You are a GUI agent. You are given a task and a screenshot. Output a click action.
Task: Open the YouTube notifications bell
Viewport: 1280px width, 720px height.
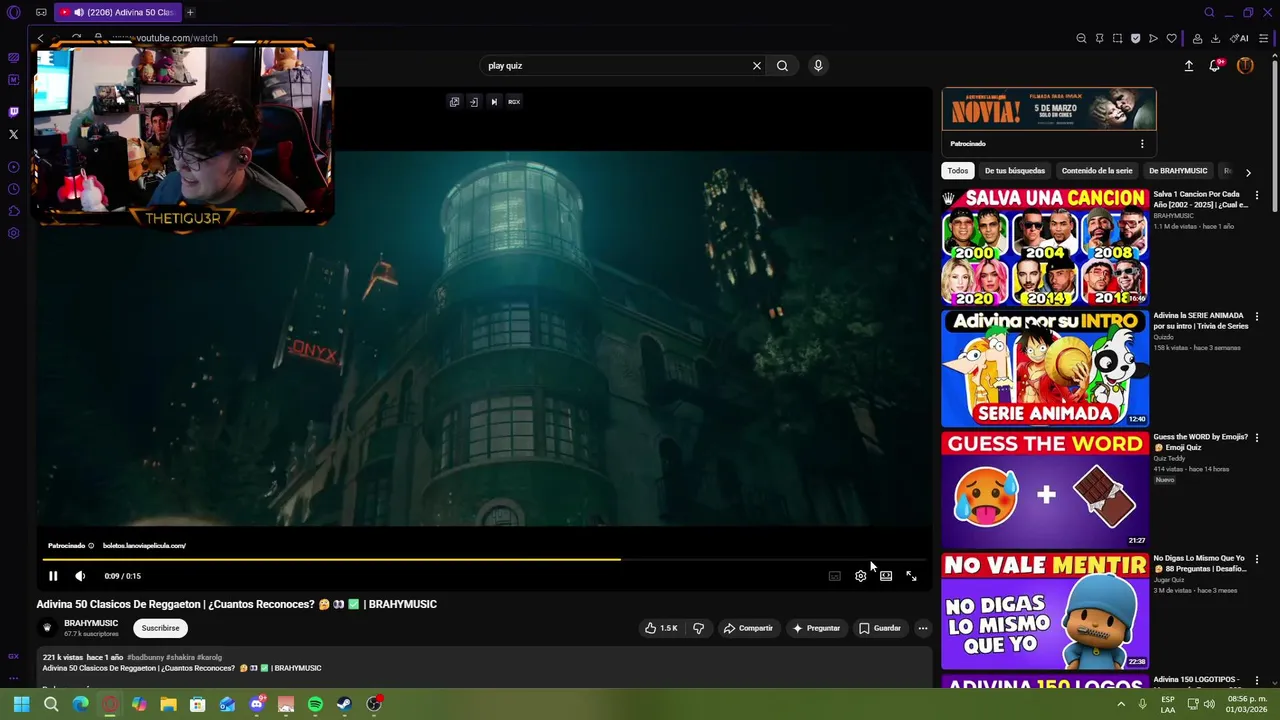pyautogui.click(x=1215, y=66)
